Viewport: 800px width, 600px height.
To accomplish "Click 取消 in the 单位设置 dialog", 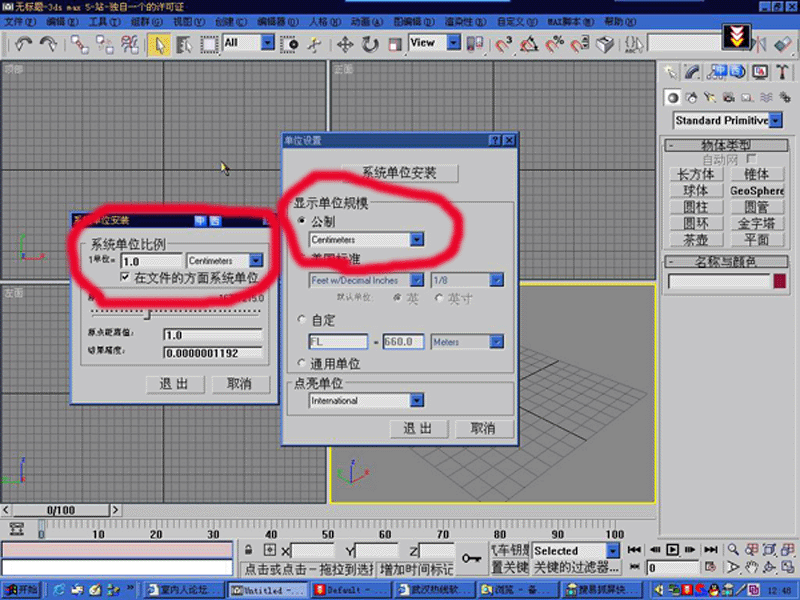I will coord(483,429).
